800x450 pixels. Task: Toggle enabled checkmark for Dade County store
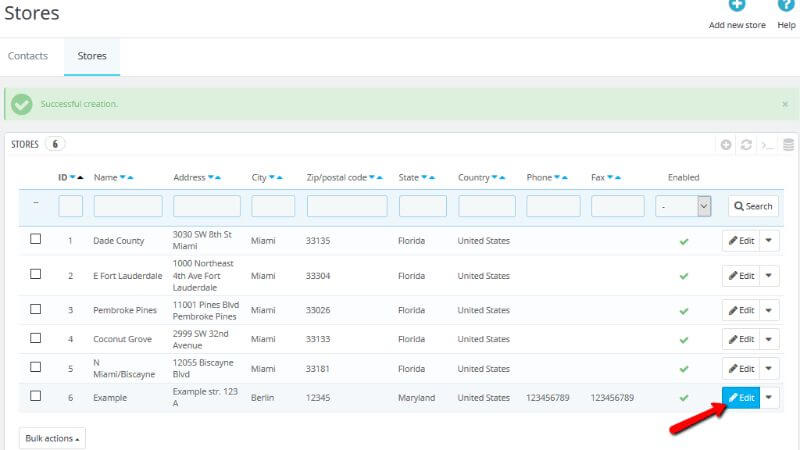click(x=684, y=241)
